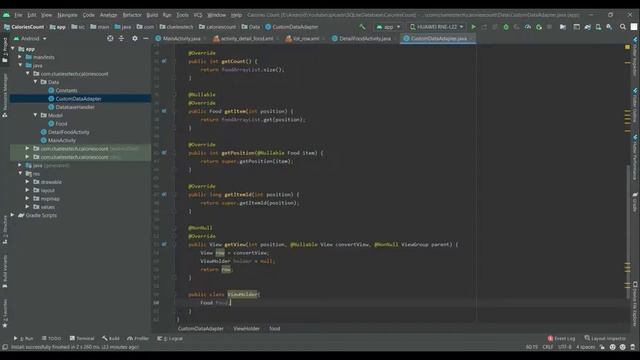640x360 pixels.
Task: Click the lock read-only status bar icon
Action: click(x=602, y=347)
